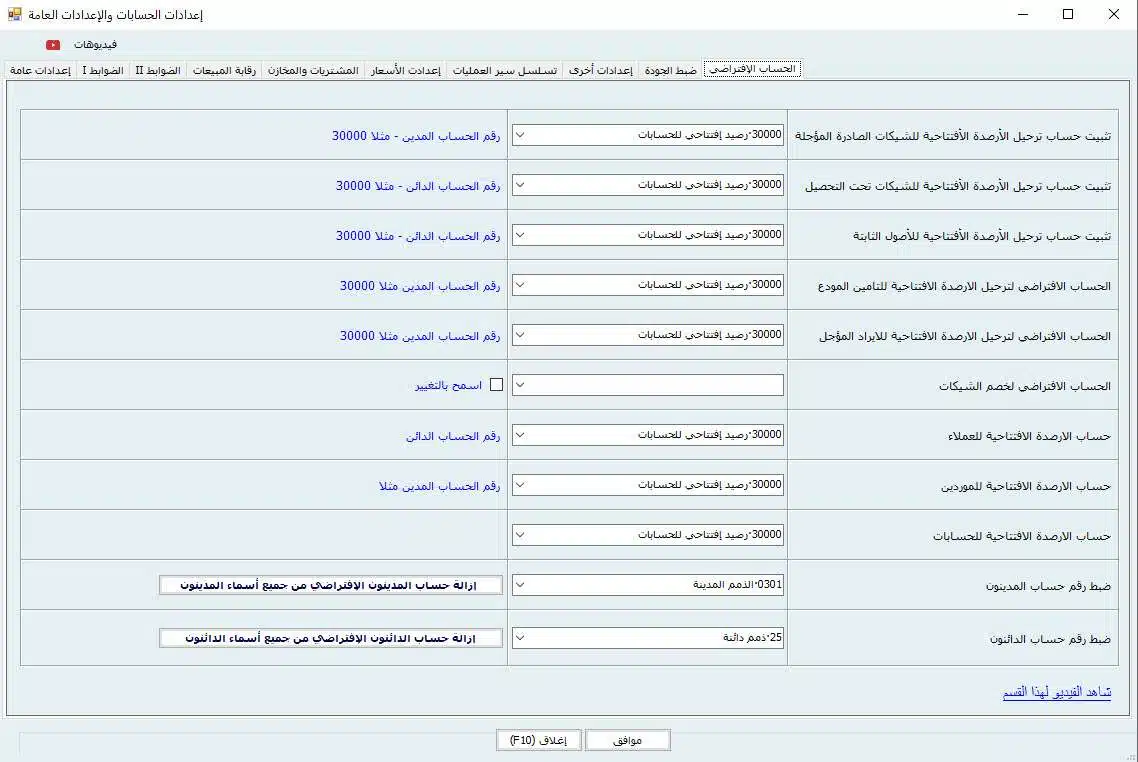
Task: Click 'إزالة حساب المدينون الإفتراضي' button
Action: click(x=331, y=585)
